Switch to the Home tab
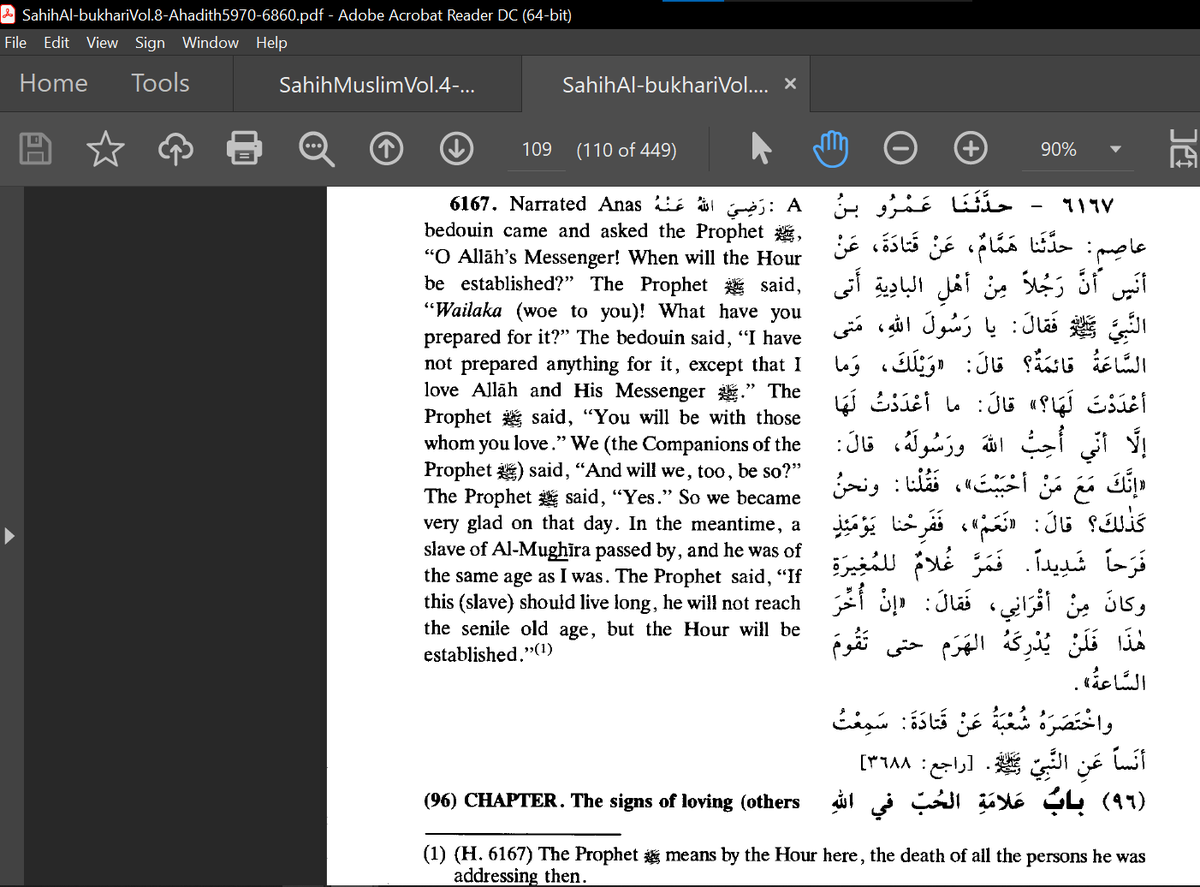The width and height of the screenshot is (1200, 887). (x=54, y=83)
